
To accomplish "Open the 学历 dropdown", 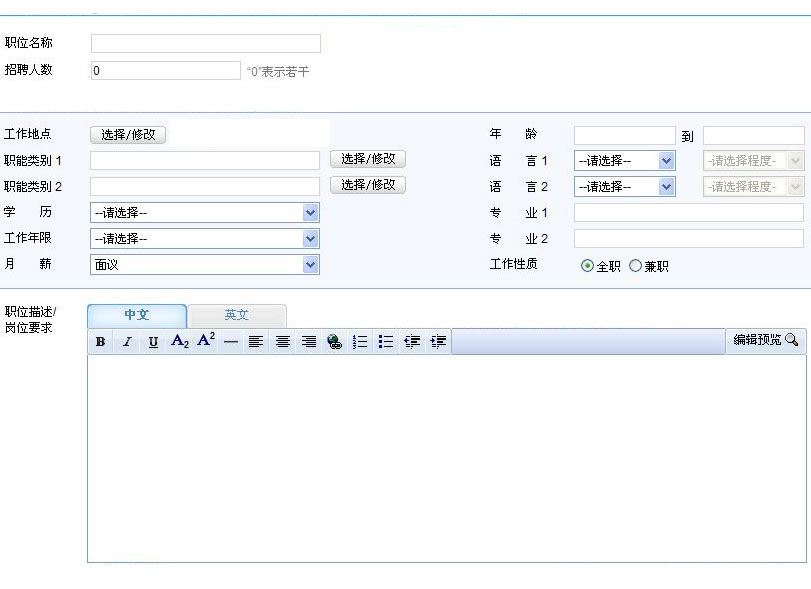I will pos(204,212).
